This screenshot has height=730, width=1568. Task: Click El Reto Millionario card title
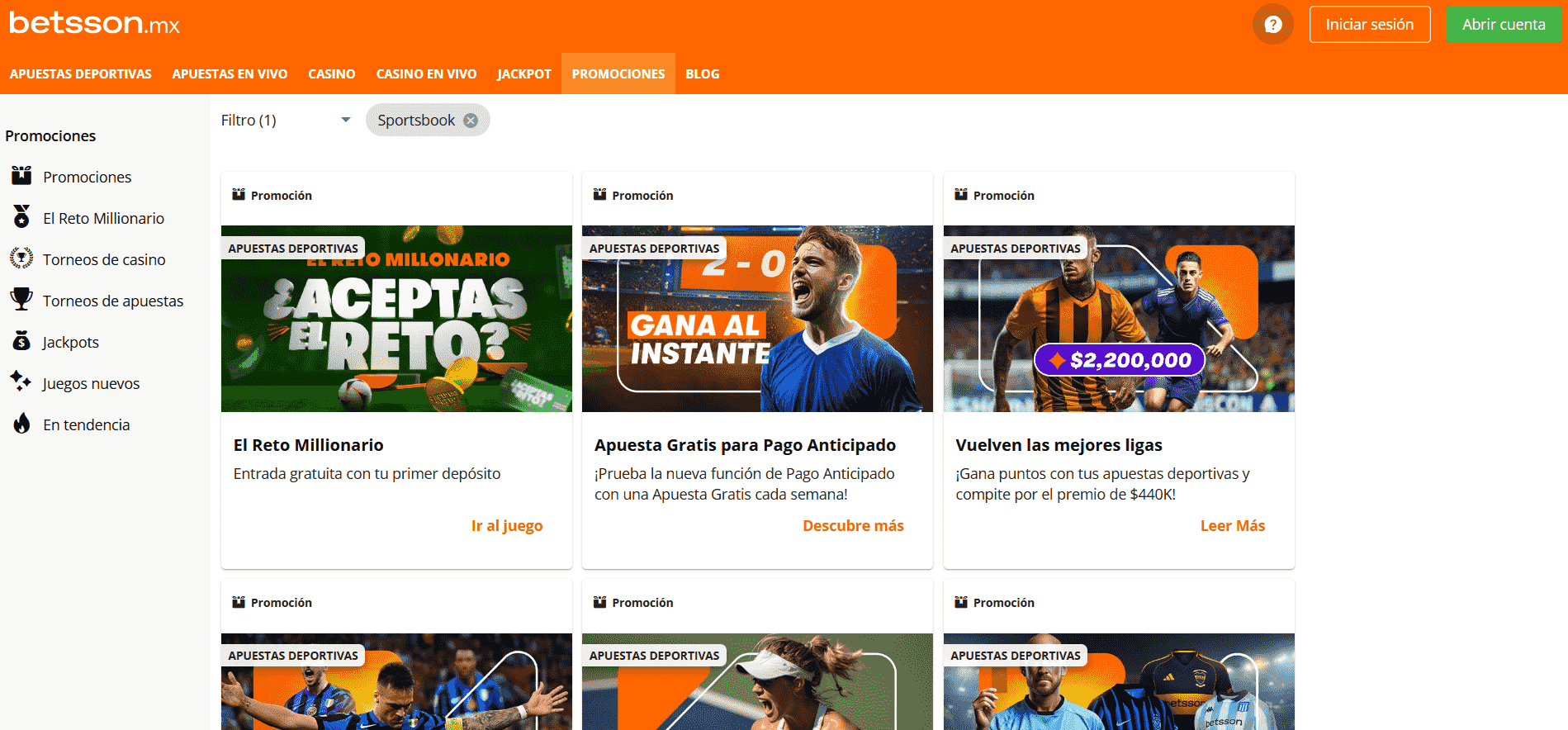(x=309, y=445)
